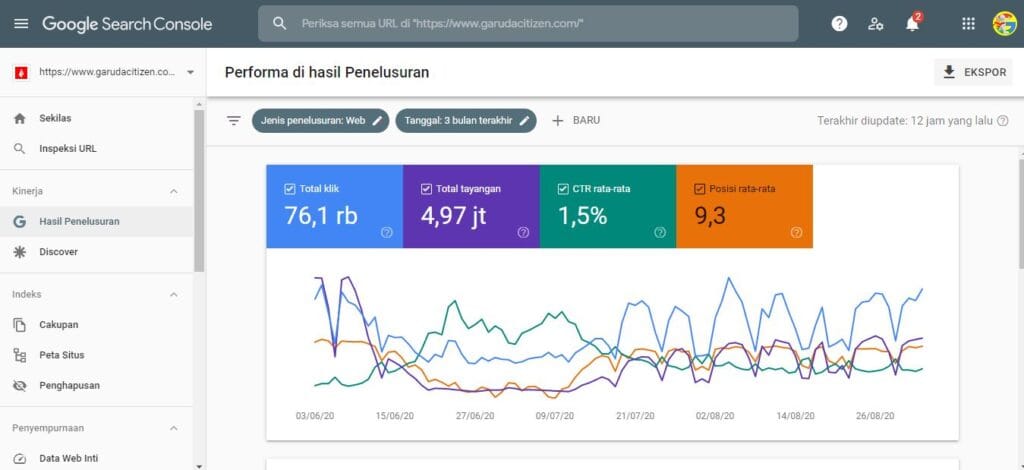Focus the Periksa semua URL search field
The width and height of the screenshot is (1024, 470).
tap(528, 24)
